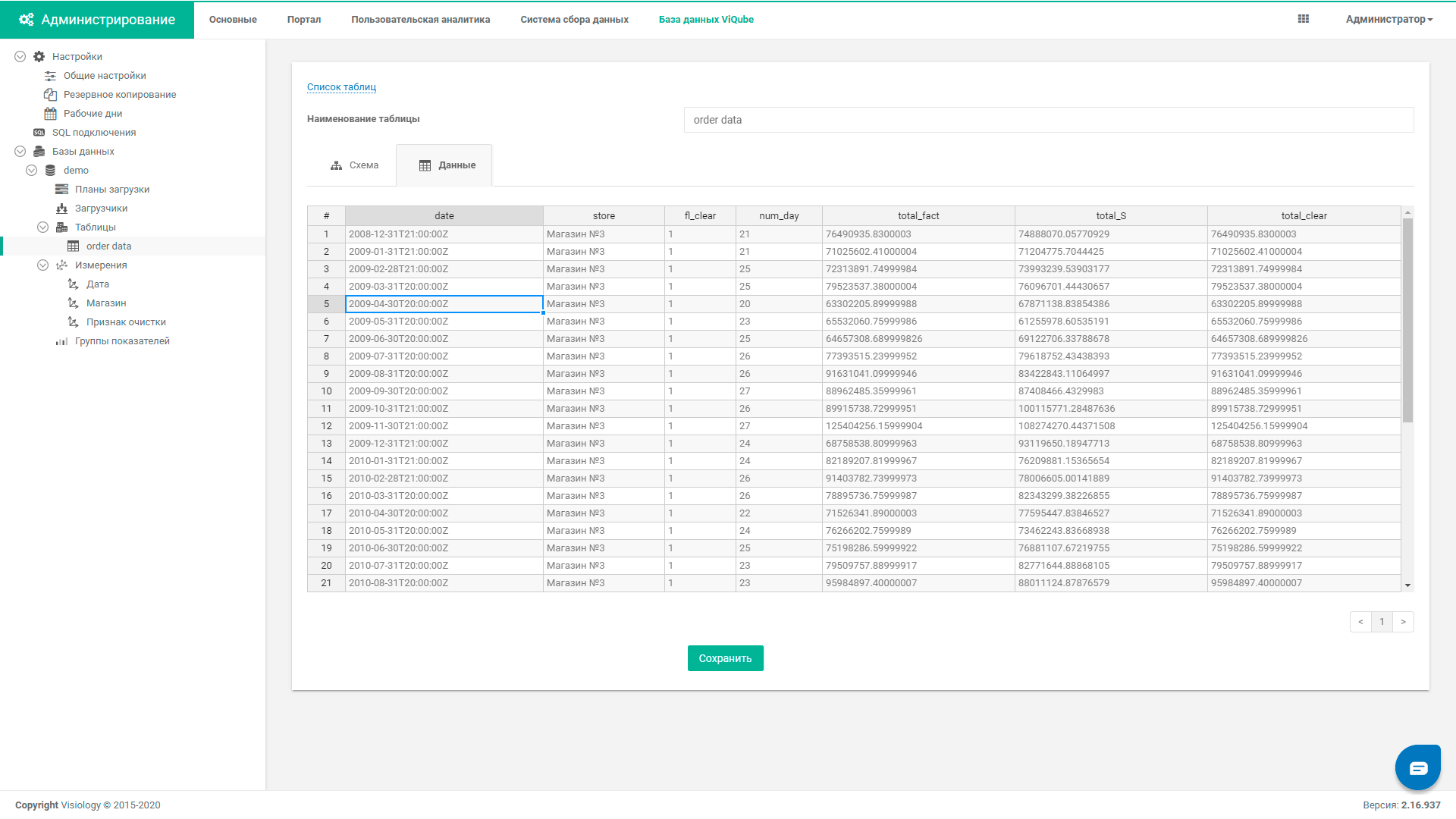This screenshot has width=1456, height=819.
Task: Click the order data table icon
Action: coord(74,246)
